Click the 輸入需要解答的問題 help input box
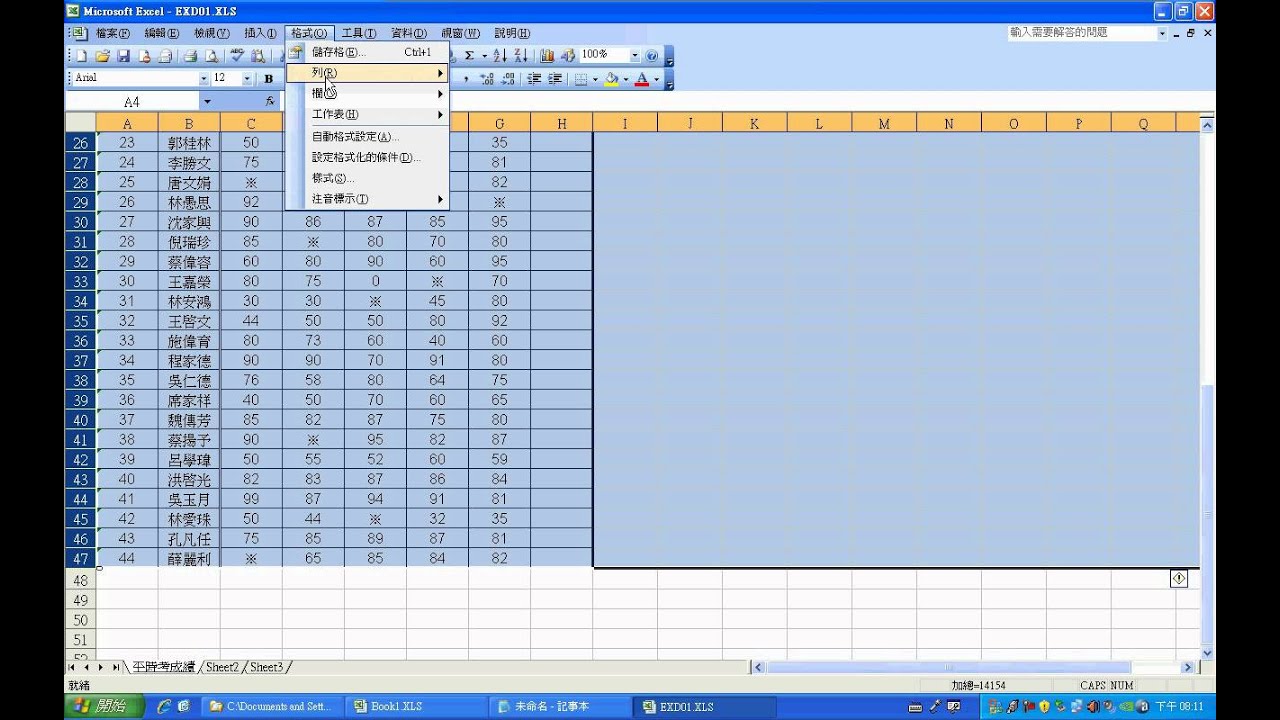The width and height of the screenshot is (1280, 720). tap(1082, 33)
